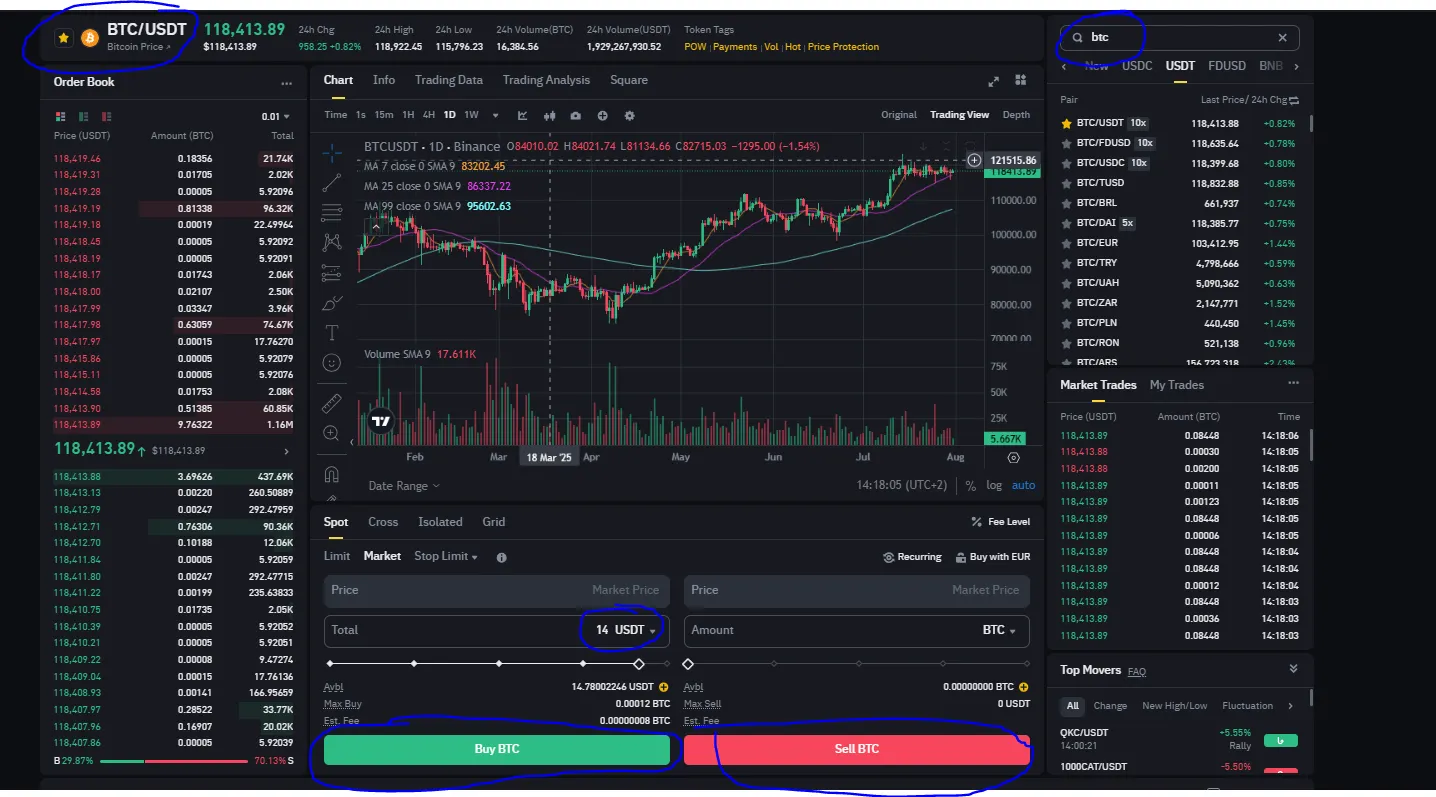The height and width of the screenshot is (797, 1436).
Task: Click Buy with EUR link
Action: pyautogui.click(x=993, y=557)
